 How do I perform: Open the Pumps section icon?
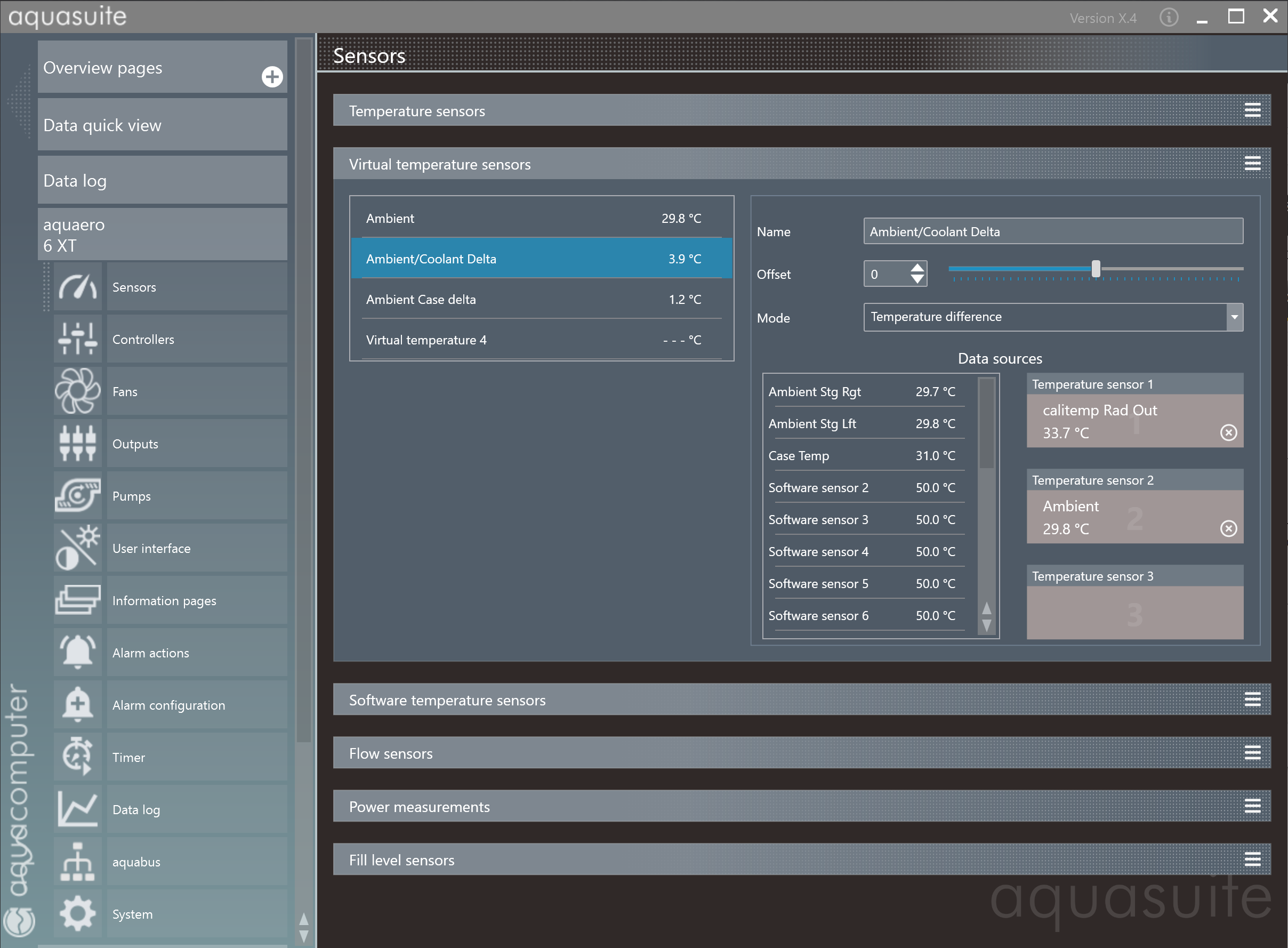pyautogui.click(x=77, y=496)
